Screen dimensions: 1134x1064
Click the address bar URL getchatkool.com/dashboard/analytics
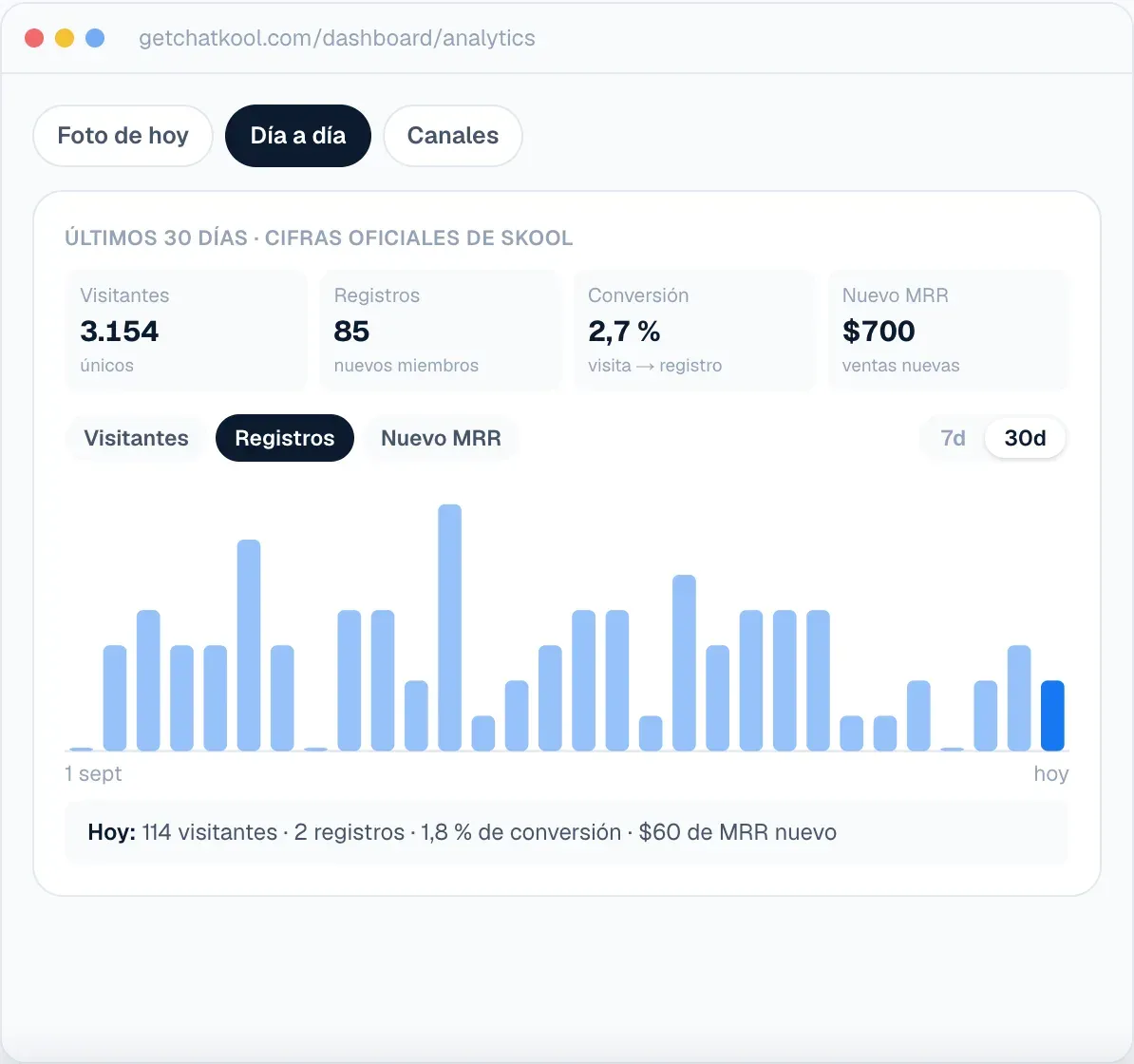[337, 38]
